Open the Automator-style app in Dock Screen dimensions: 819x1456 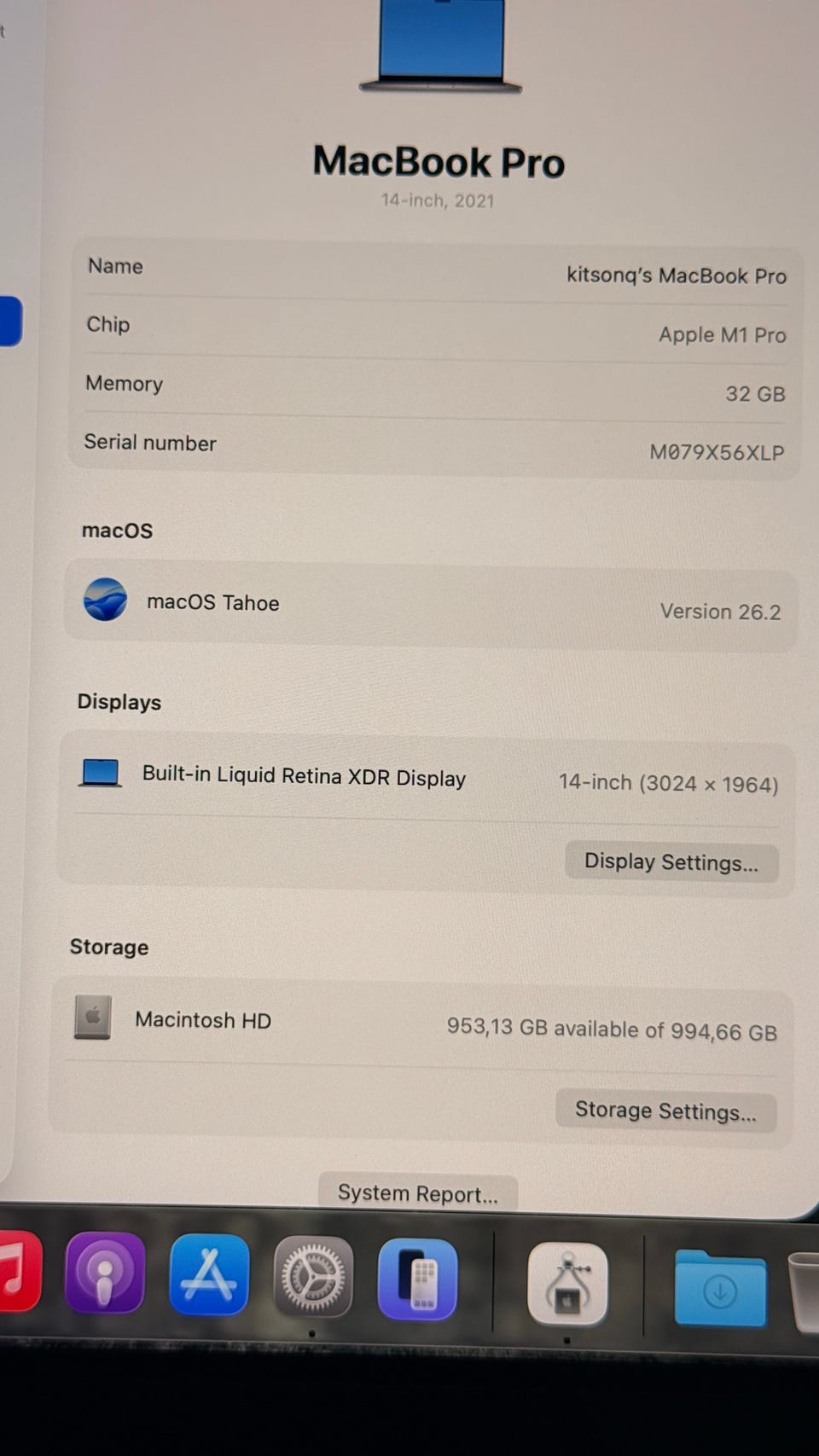click(567, 1284)
